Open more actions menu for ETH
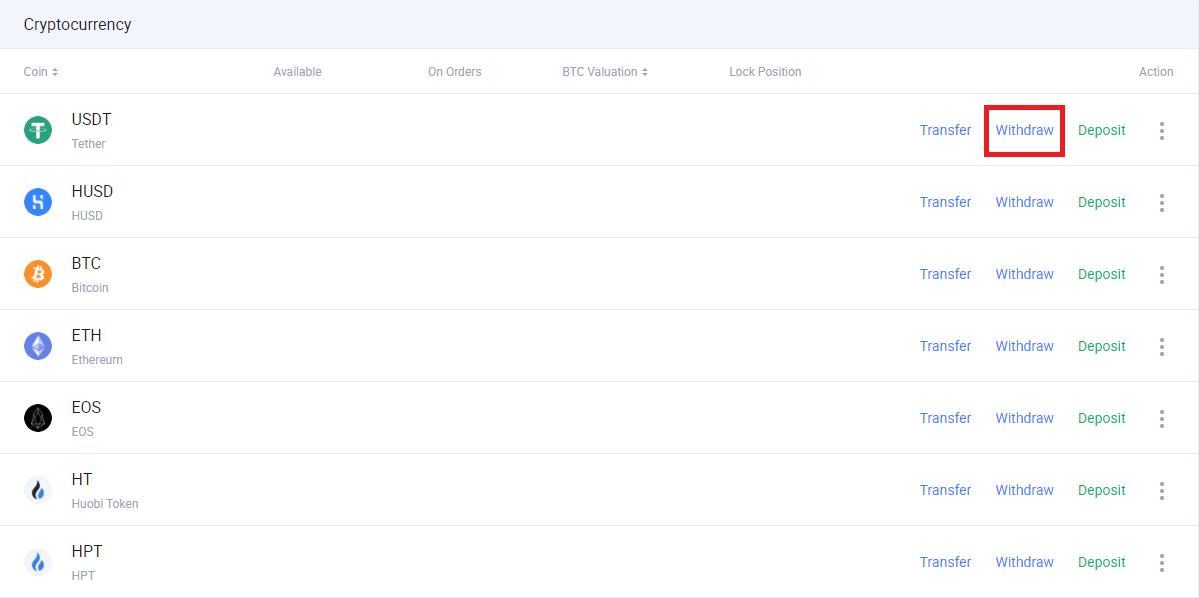This screenshot has width=1199, height=598. [1162, 346]
